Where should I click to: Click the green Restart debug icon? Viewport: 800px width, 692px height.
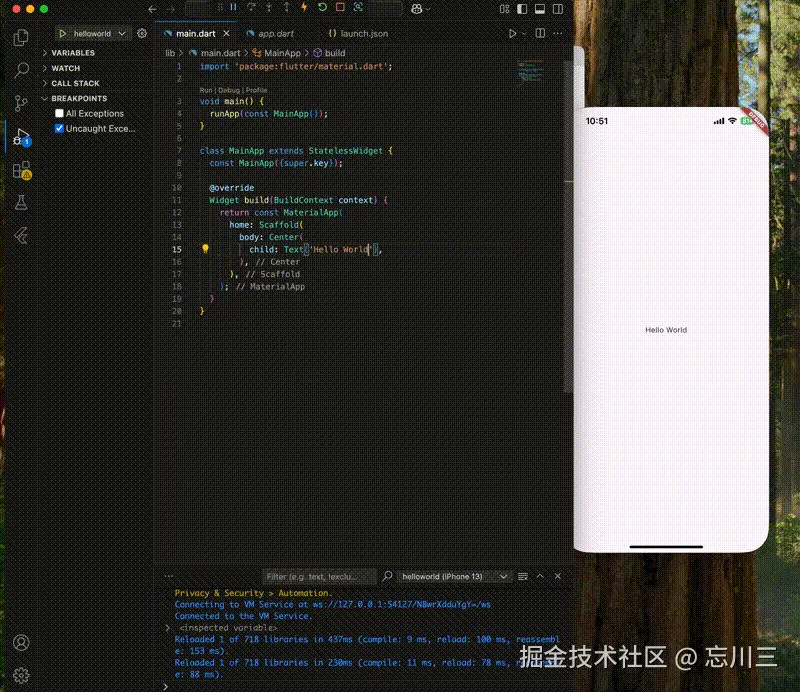point(322,7)
